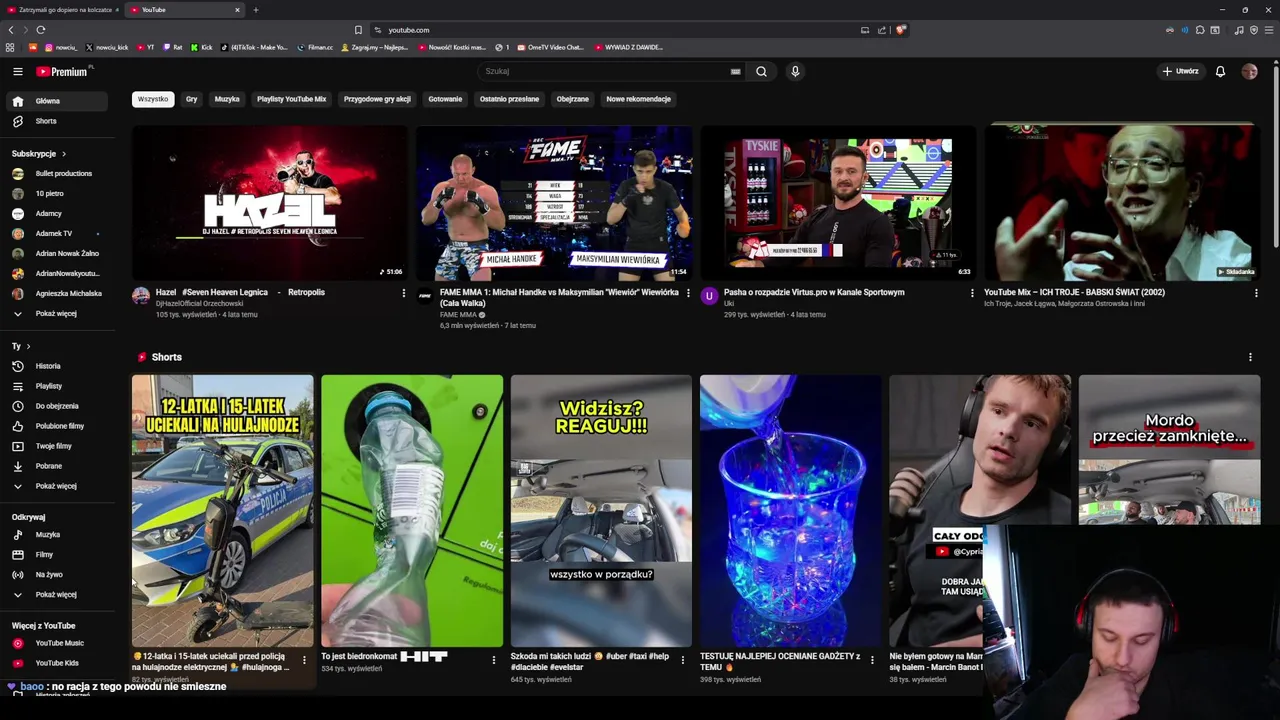Screen dimensions: 1280x720
Task: Play the Hazel Seven Heaven Legnica thumbnail
Action: pos(269,203)
